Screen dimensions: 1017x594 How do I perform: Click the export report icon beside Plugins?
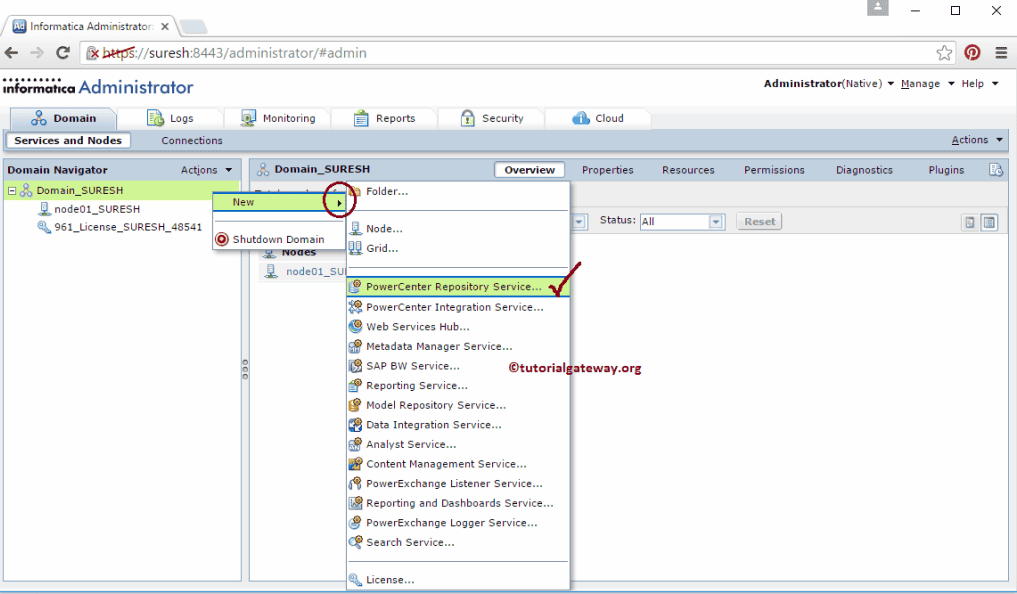(996, 169)
